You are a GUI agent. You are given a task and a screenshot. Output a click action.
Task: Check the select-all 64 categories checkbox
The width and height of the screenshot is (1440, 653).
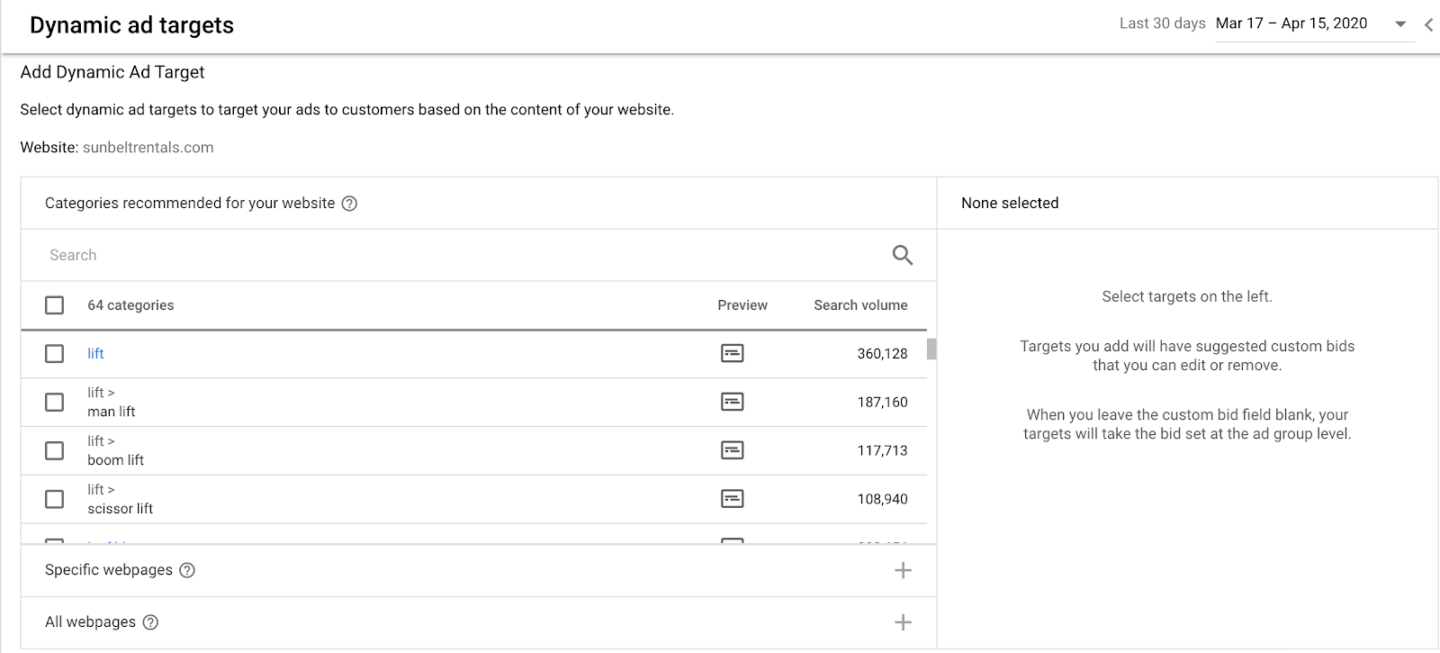55,305
